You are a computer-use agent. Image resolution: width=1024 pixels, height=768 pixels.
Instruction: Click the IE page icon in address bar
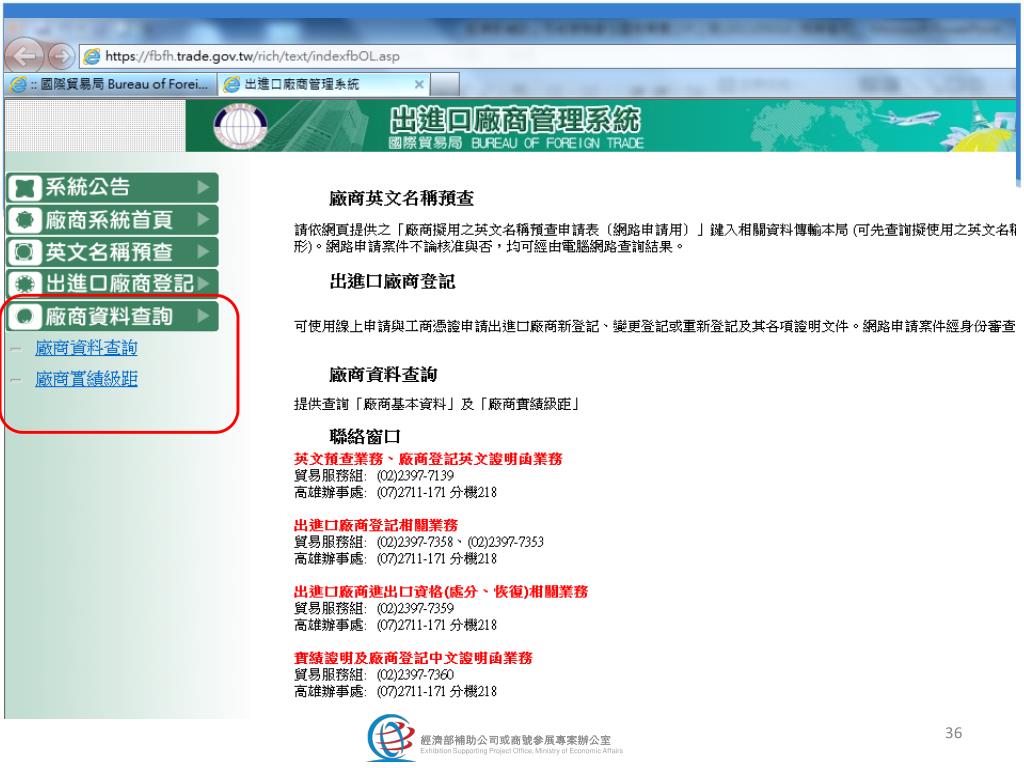click(93, 56)
